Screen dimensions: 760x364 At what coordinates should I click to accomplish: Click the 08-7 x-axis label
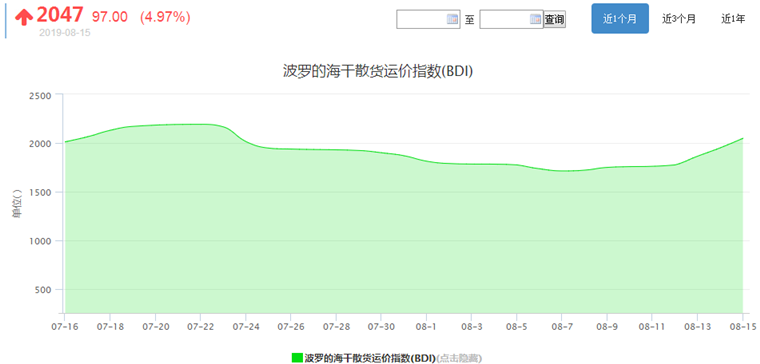(x=561, y=327)
